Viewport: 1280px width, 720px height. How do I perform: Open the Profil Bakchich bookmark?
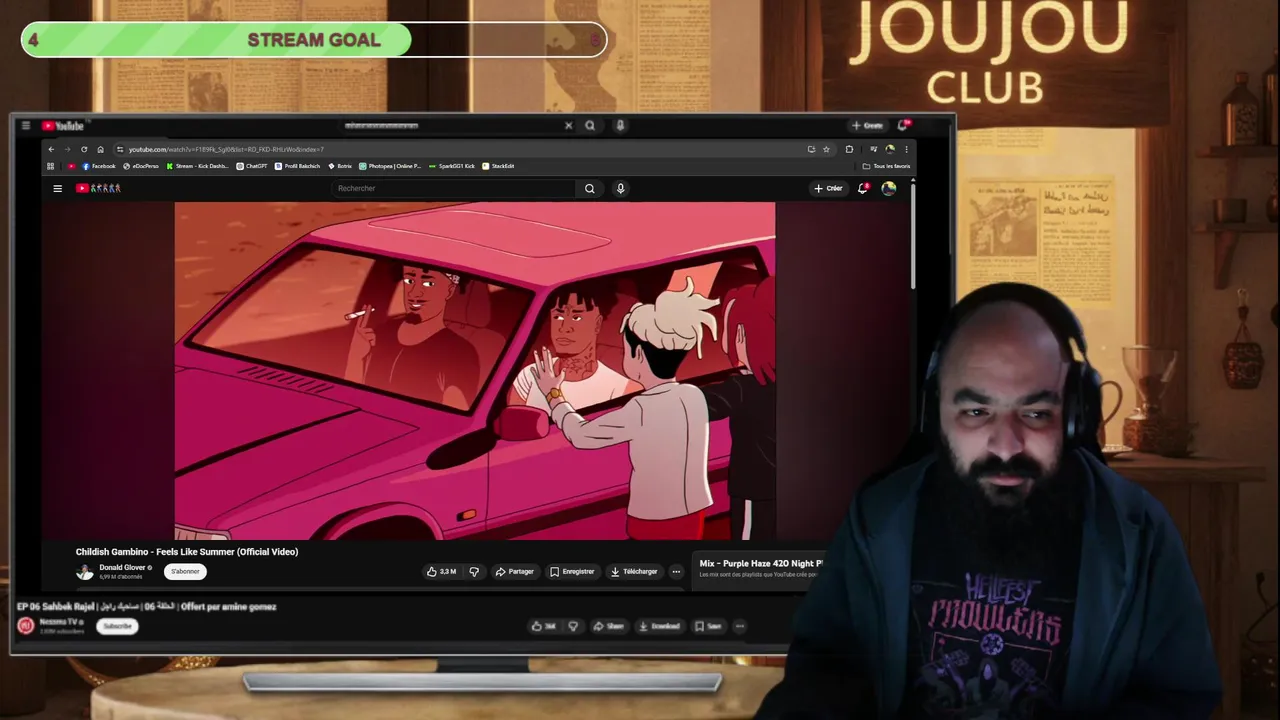(x=298, y=166)
